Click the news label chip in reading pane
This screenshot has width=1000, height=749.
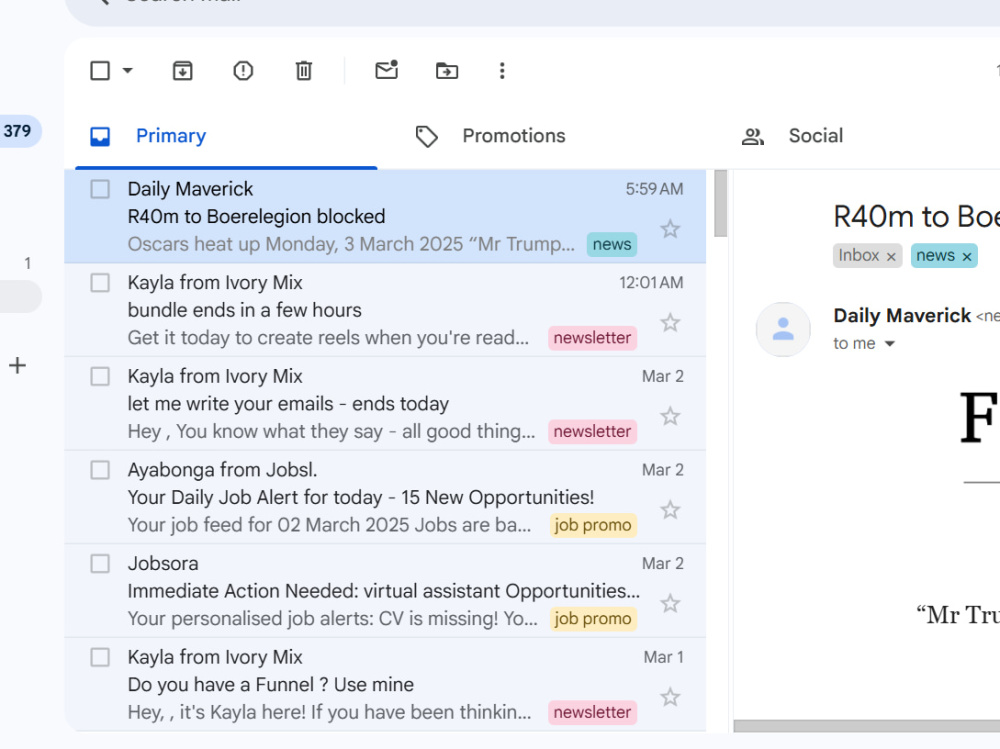(x=935, y=256)
